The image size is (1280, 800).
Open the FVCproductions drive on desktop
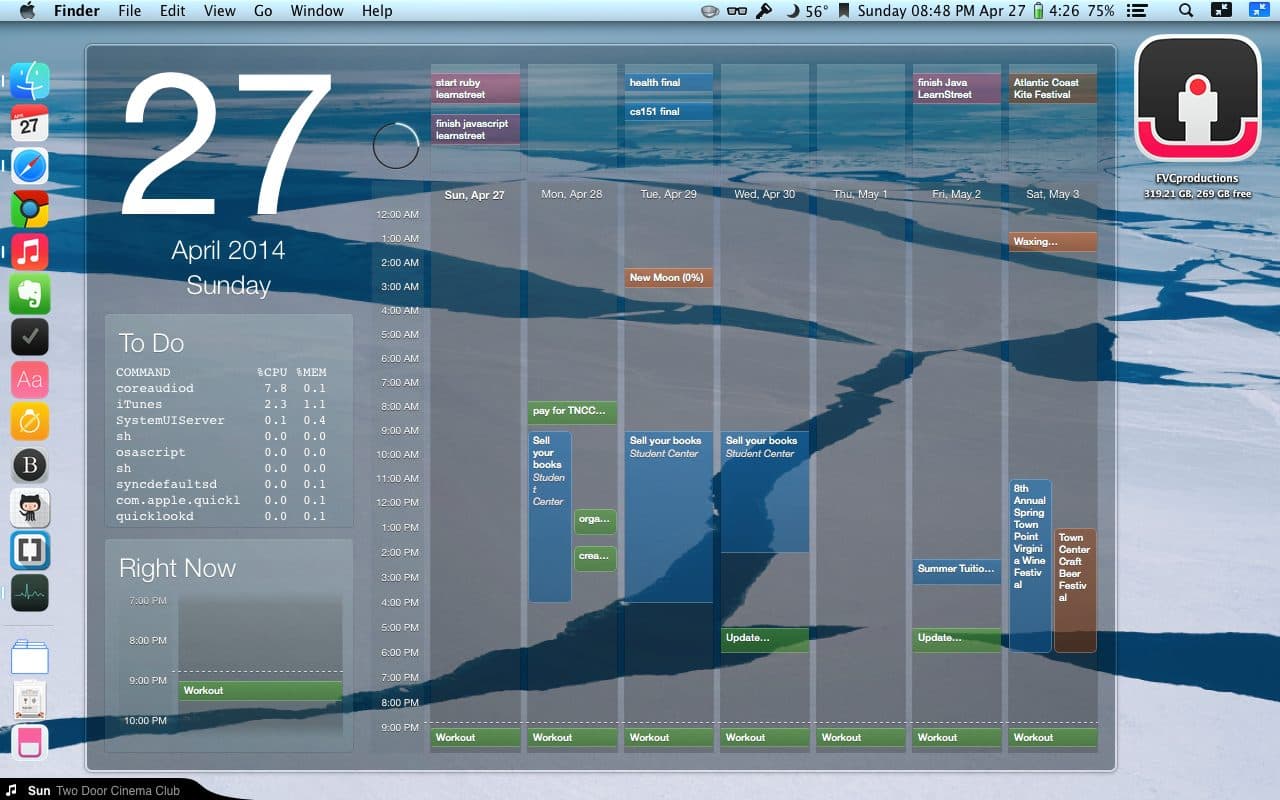click(x=1197, y=100)
